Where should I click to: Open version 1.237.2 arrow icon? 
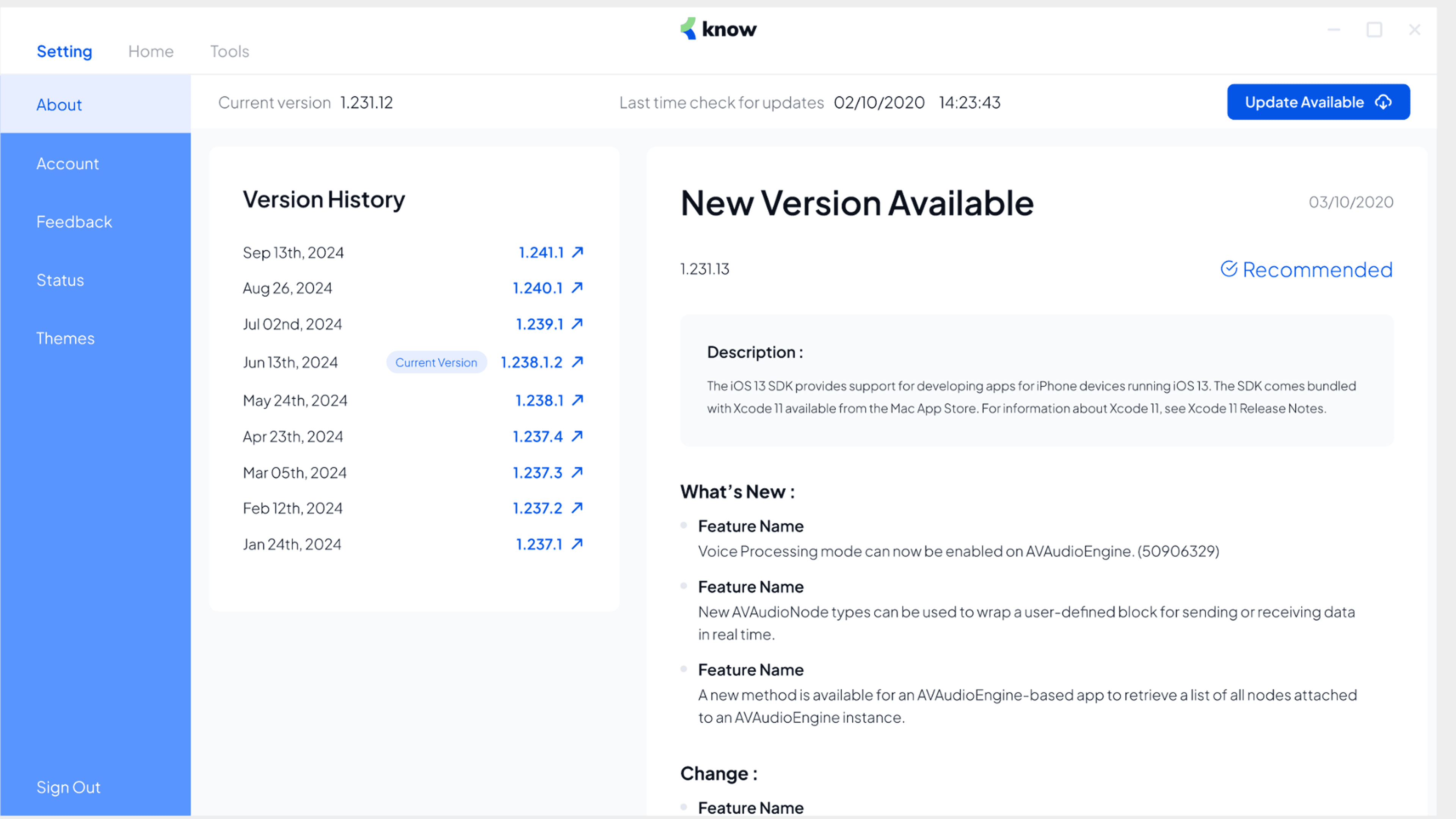pos(577,508)
